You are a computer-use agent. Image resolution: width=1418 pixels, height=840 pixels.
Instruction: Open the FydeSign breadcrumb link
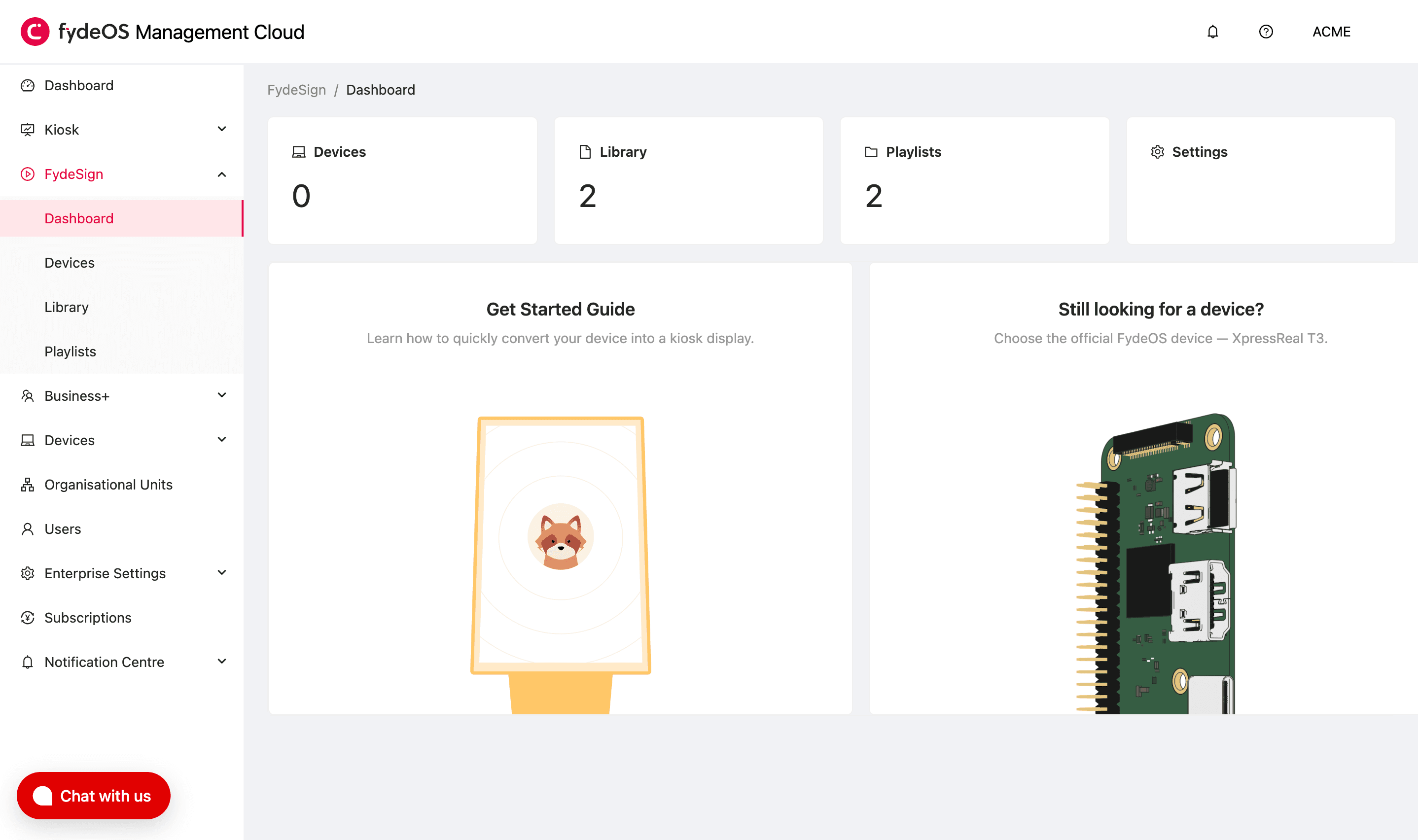pyautogui.click(x=296, y=89)
